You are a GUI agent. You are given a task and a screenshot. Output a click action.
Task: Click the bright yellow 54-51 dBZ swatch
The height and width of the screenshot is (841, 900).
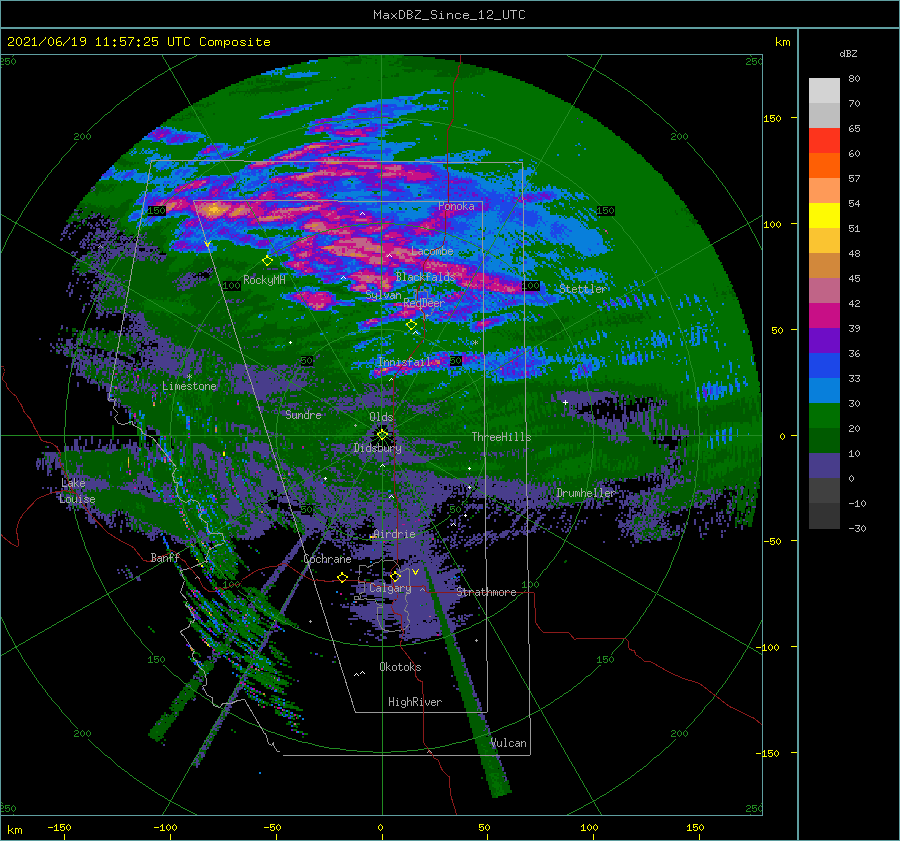[824, 216]
